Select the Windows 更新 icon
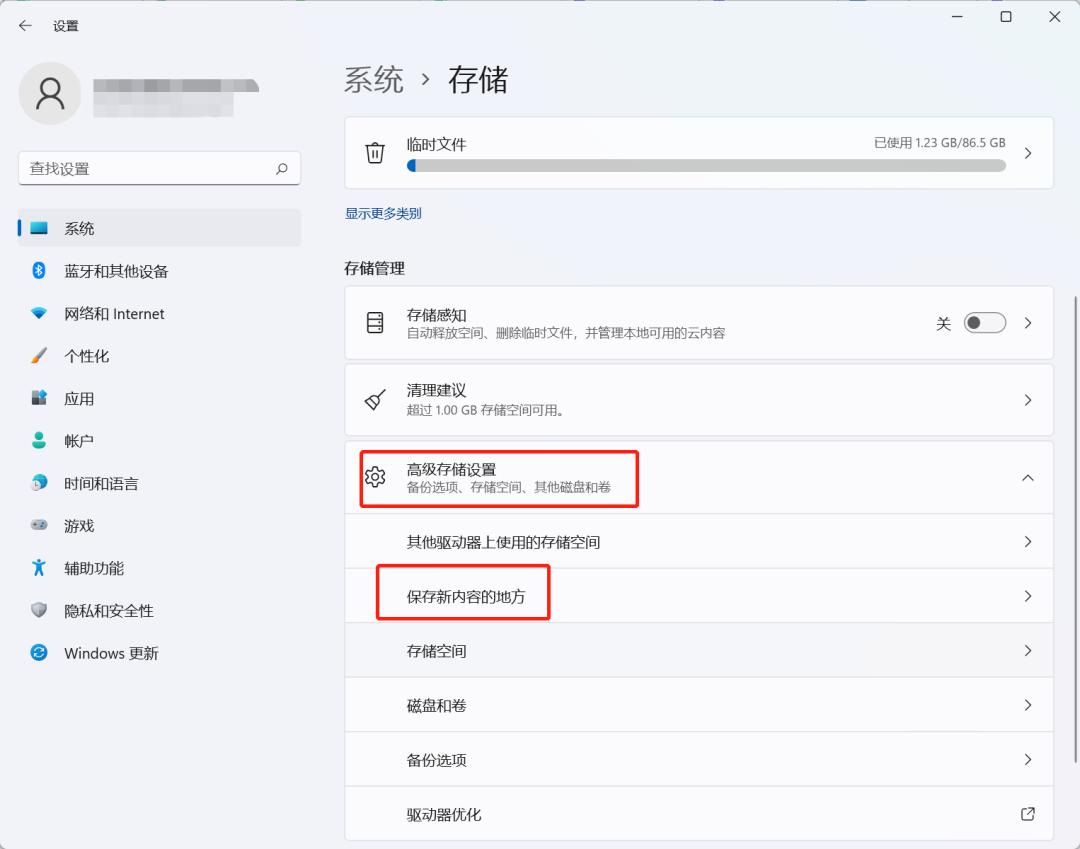Screen dimensions: 1080x849 pyautogui.click(x=37, y=653)
